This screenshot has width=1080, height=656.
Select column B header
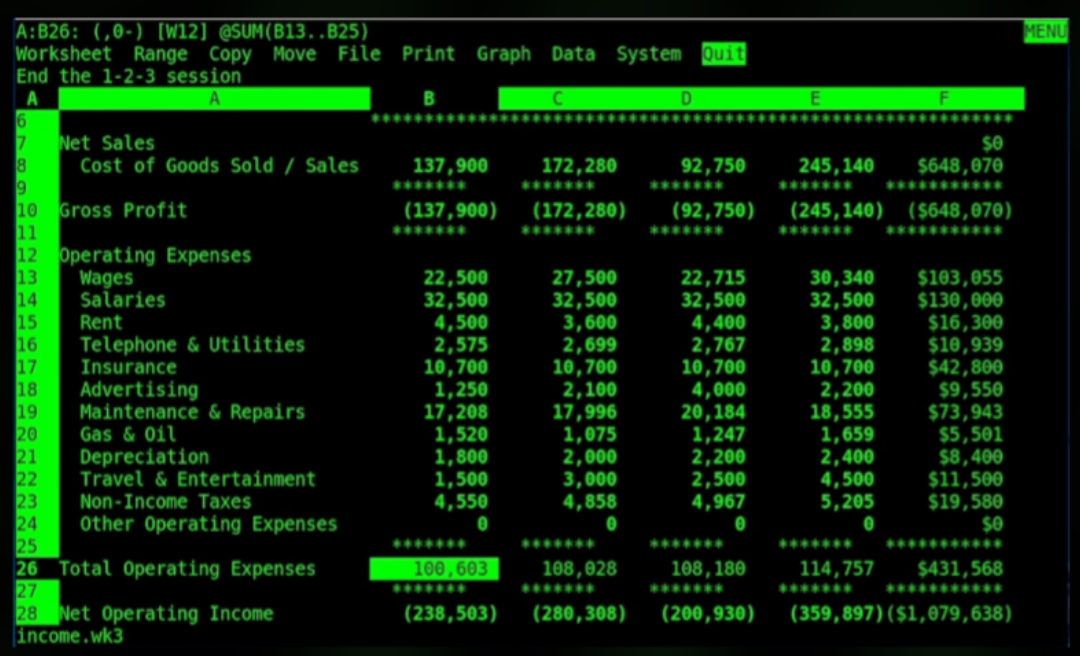tap(429, 98)
